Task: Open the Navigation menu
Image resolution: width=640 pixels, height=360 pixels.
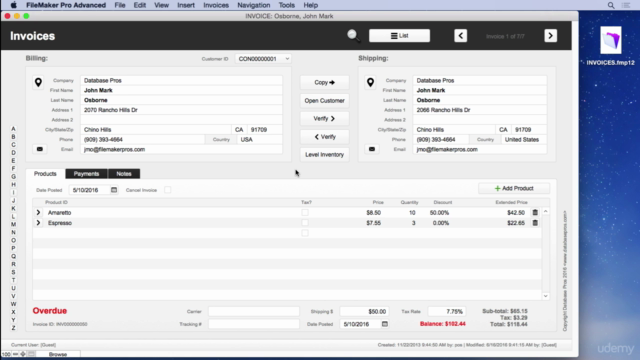Action: click(x=253, y=5)
